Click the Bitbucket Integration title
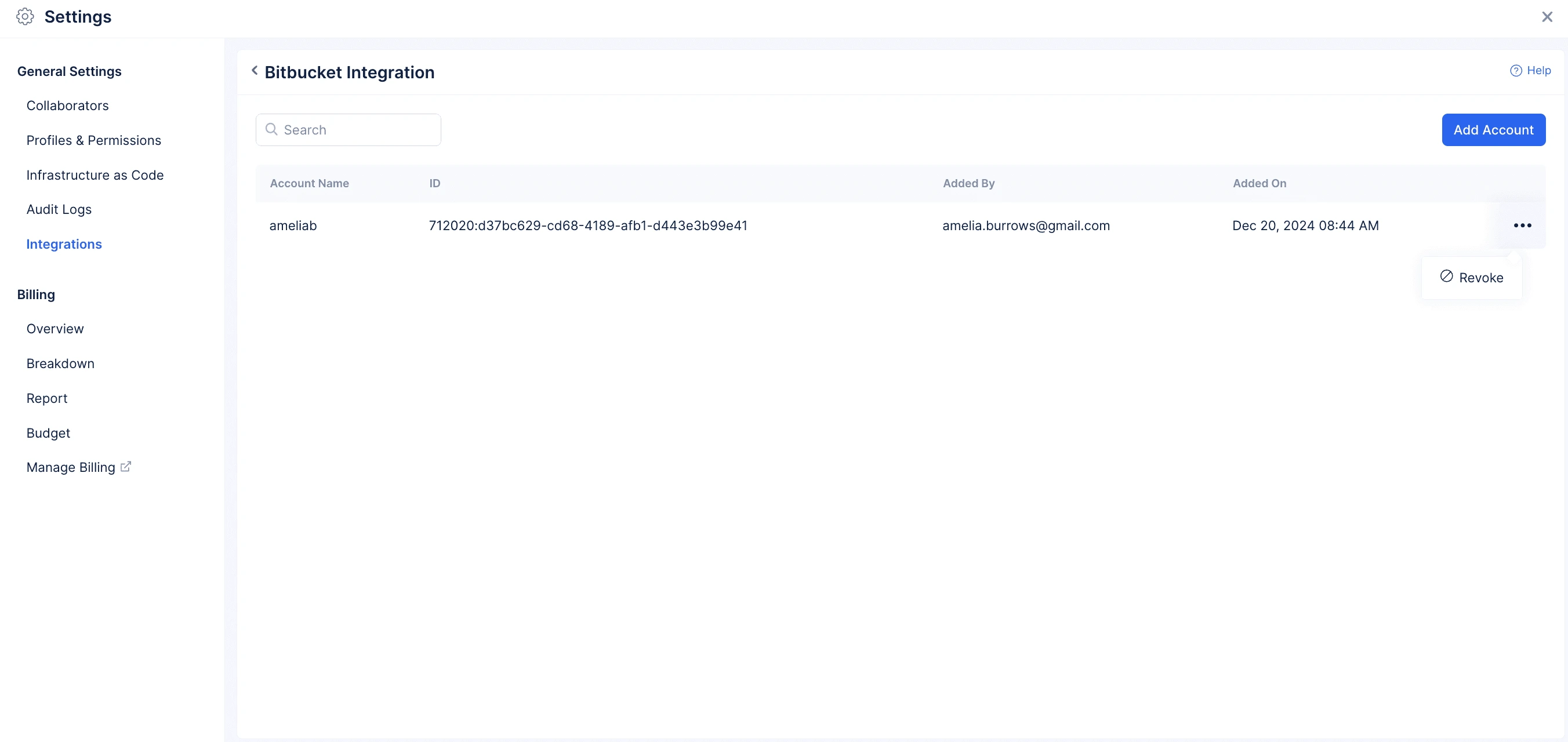This screenshot has width=1568, height=742. pos(350,72)
